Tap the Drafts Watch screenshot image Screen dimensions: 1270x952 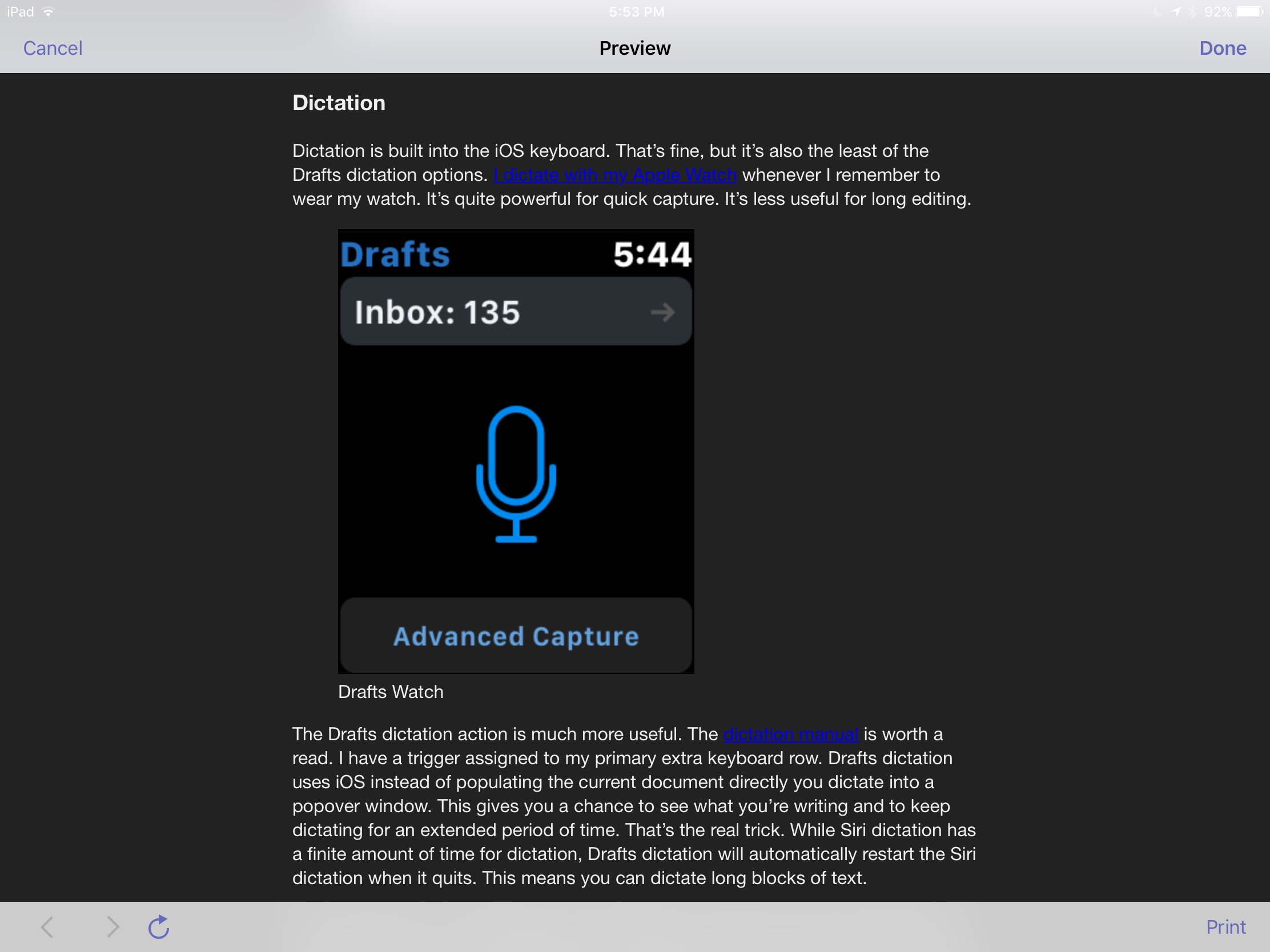coord(516,451)
